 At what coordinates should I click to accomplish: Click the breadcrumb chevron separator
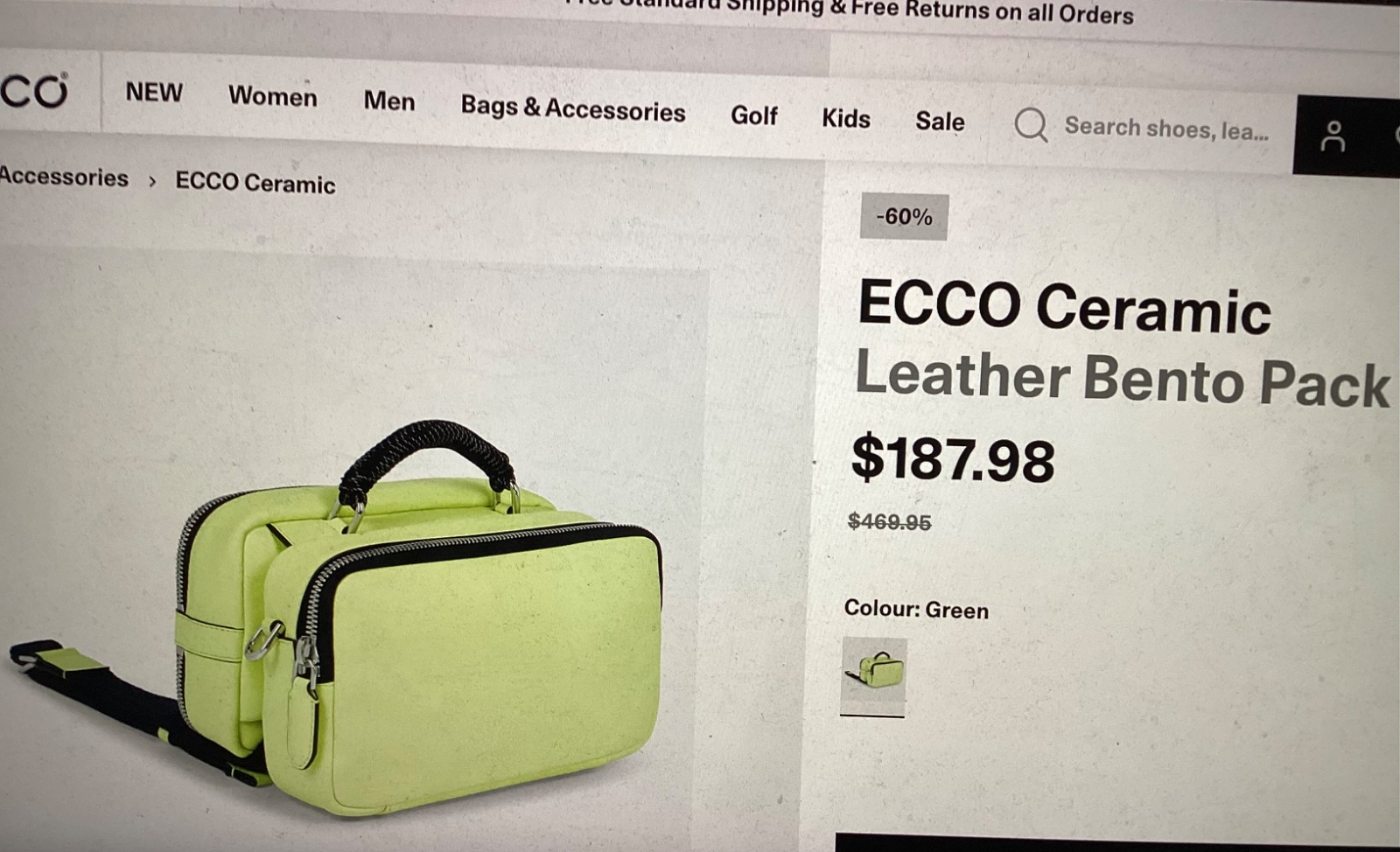(x=152, y=181)
